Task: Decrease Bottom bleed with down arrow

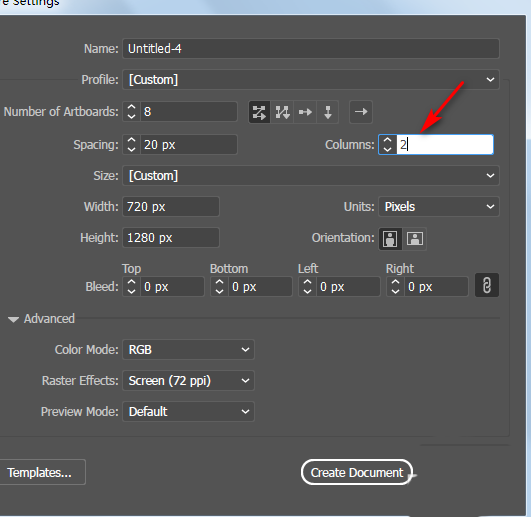Action: tap(219, 292)
